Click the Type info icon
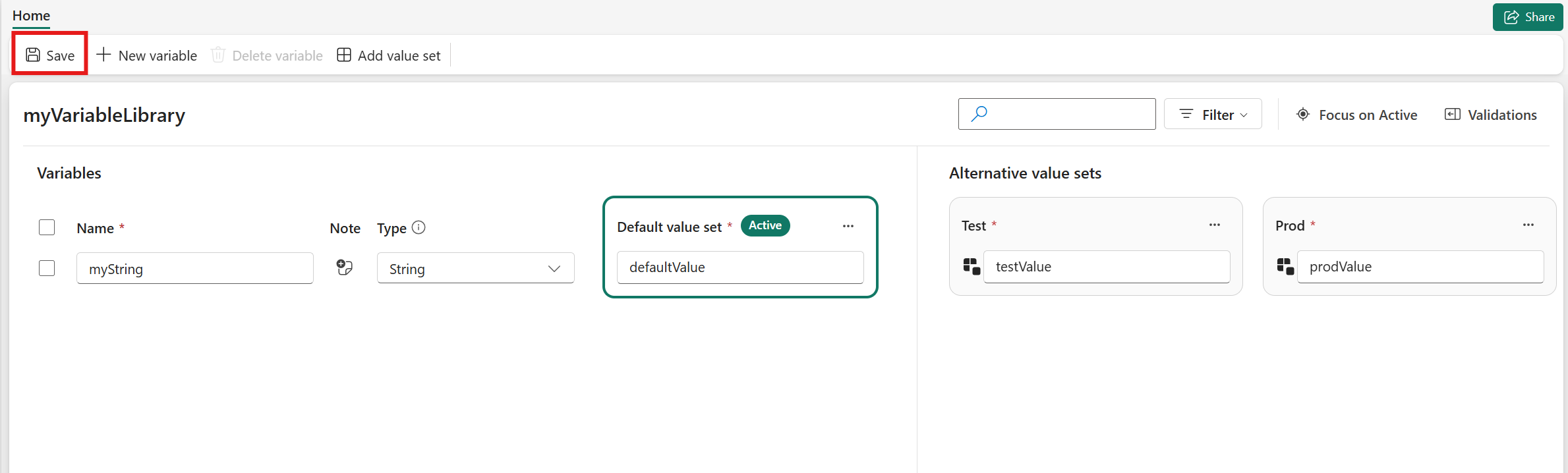 tap(419, 228)
